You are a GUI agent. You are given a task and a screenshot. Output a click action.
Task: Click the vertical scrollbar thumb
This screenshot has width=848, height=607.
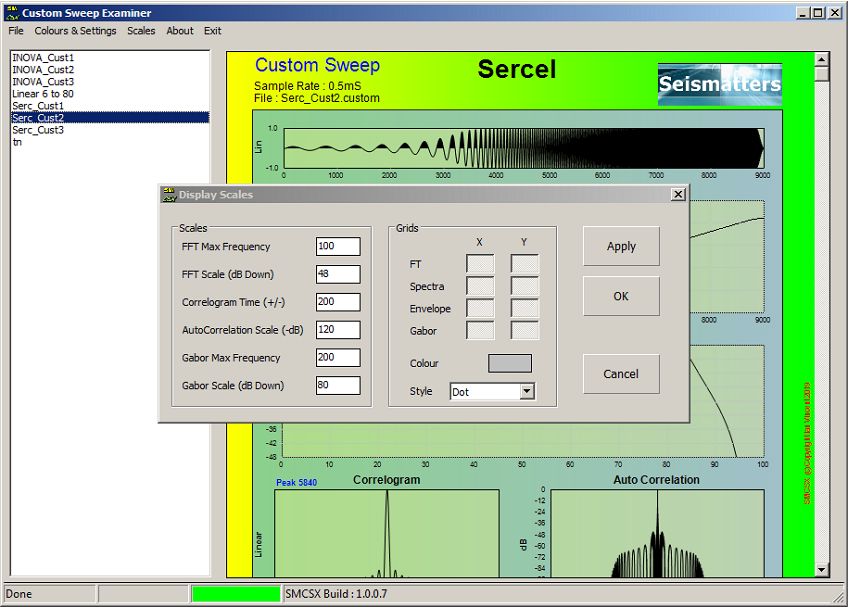tap(822, 74)
